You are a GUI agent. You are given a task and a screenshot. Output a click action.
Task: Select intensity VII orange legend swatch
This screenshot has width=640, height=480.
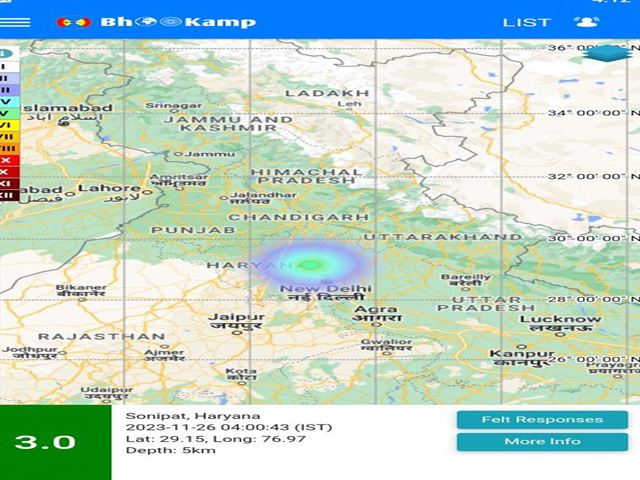pos(9,137)
